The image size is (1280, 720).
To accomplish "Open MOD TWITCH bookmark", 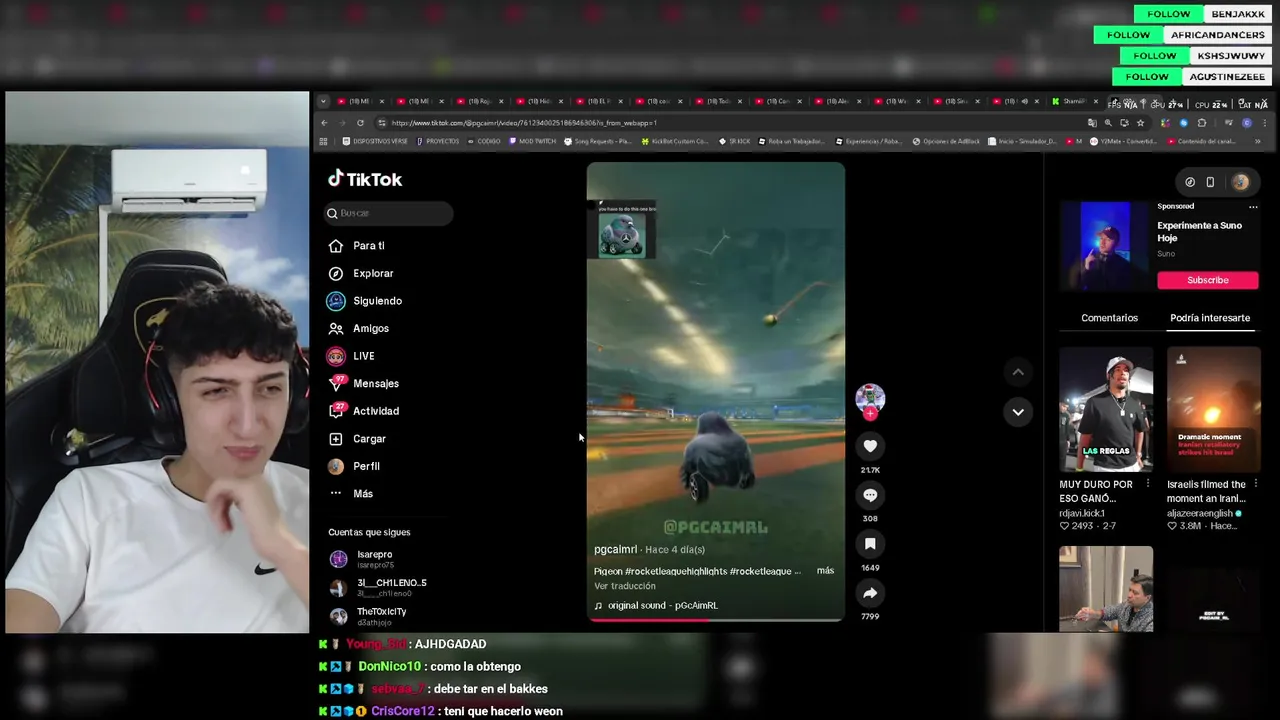I will [532, 141].
